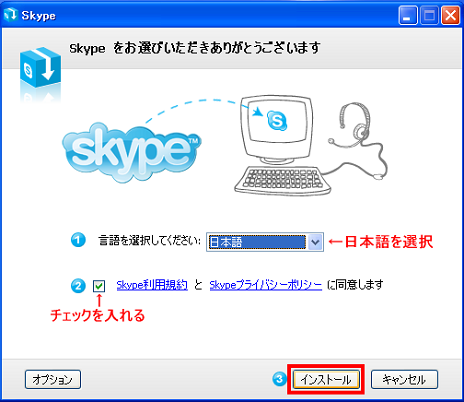
Task: Click the keyboard illustration
Action: tap(283, 181)
